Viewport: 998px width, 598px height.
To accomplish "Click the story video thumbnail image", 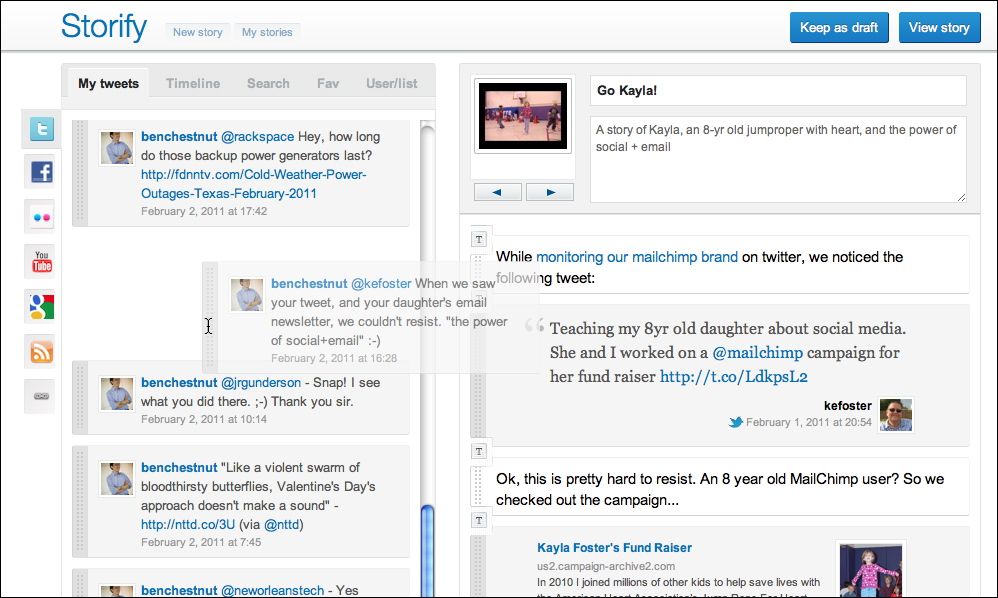I will click(x=523, y=116).
